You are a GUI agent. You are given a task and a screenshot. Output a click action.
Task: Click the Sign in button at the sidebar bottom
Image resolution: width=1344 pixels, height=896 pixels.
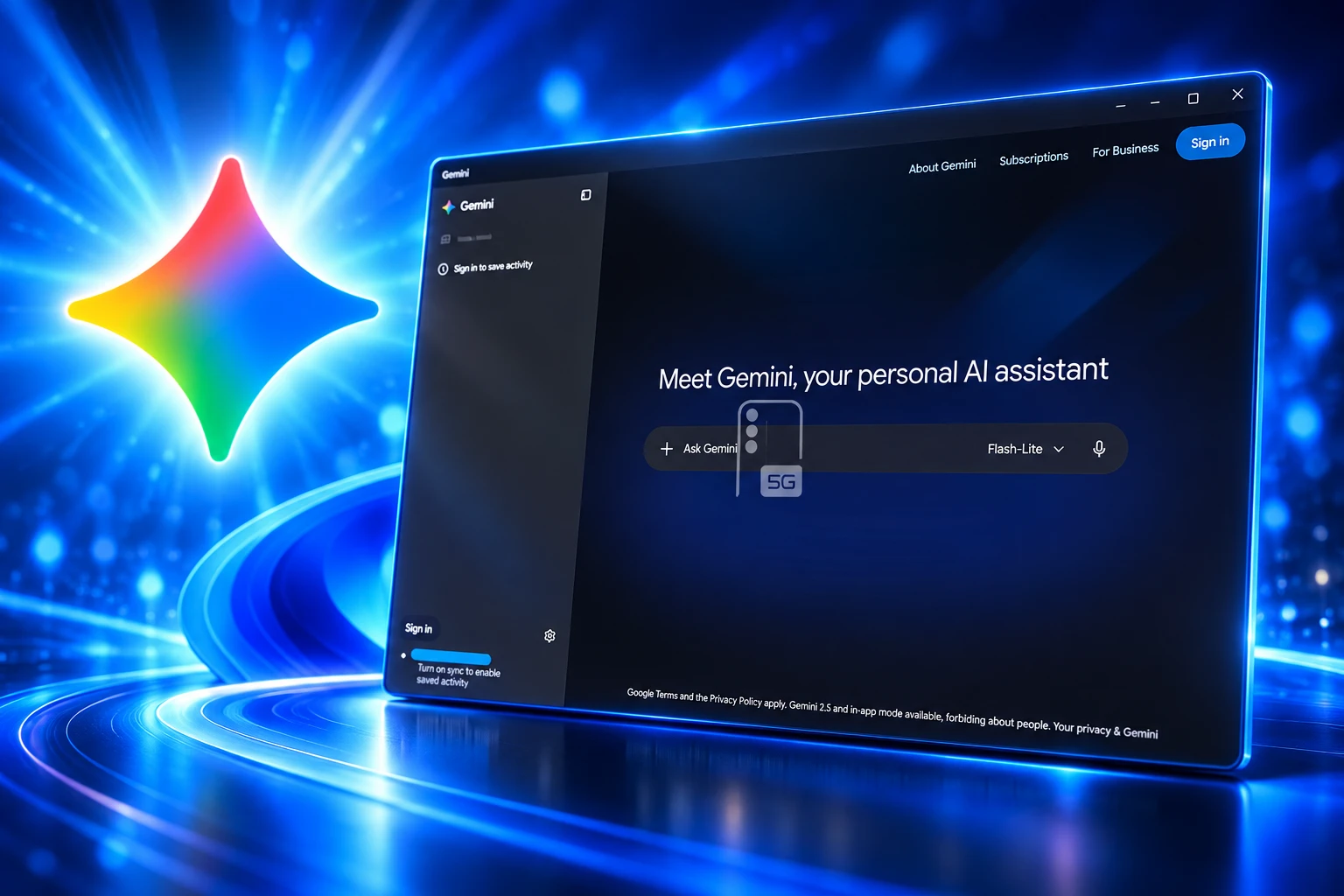pyautogui.click(x=418, y=628)
